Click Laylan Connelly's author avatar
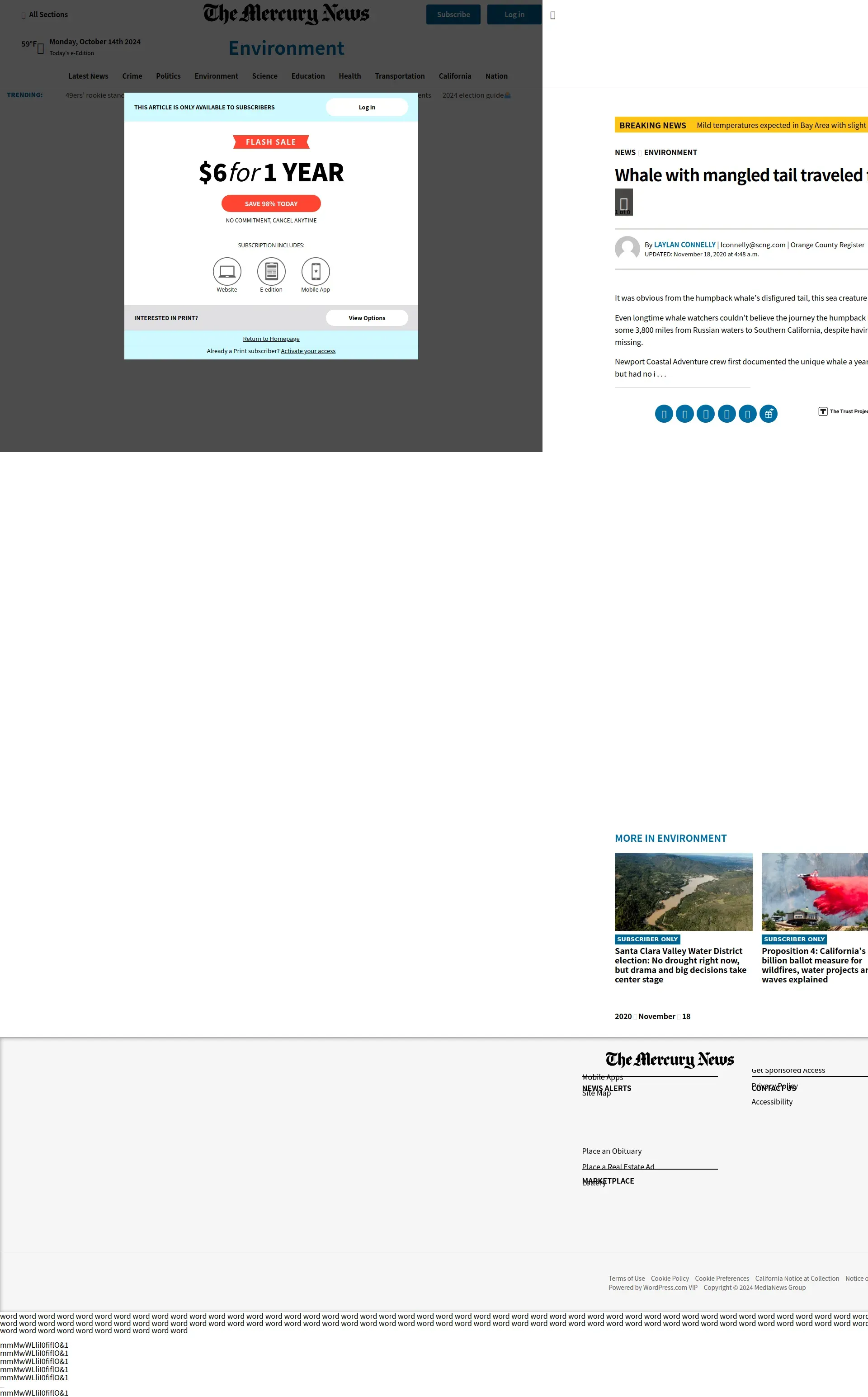The image size is (868, 1397). [627, 249]
